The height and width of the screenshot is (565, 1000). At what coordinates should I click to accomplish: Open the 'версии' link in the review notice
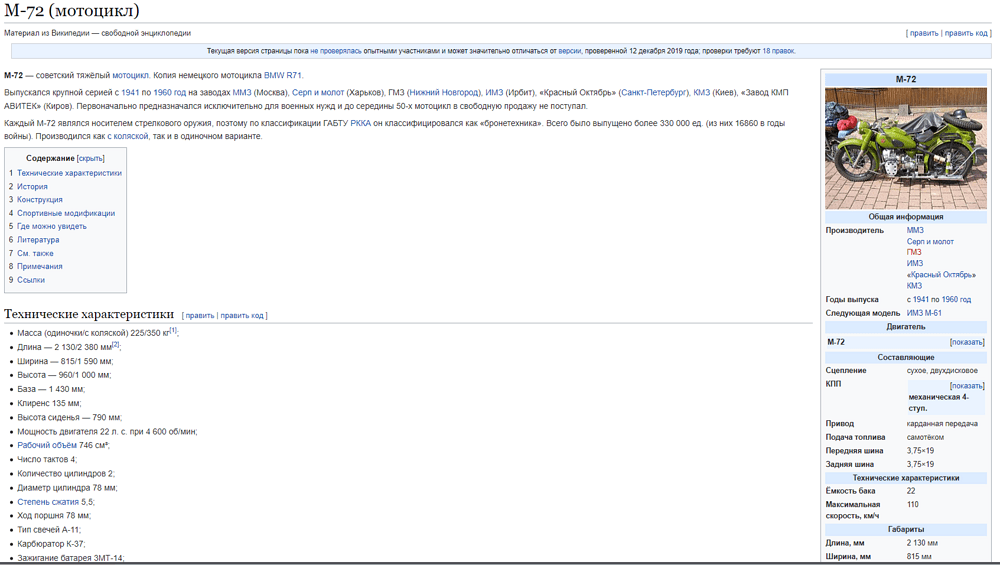[x=570, y=51]
